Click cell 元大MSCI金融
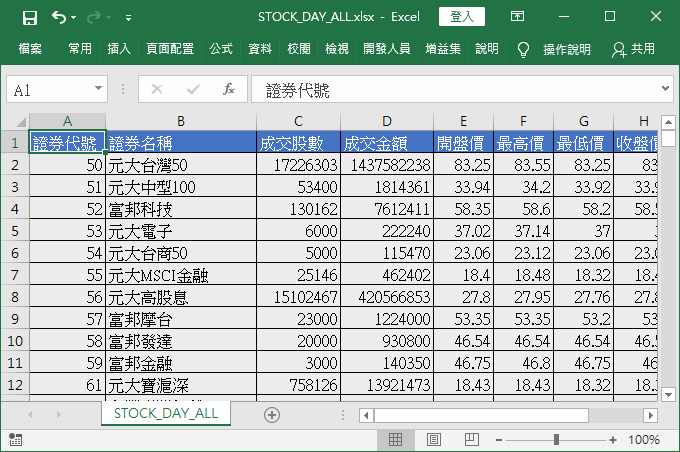 coord(181,275)
